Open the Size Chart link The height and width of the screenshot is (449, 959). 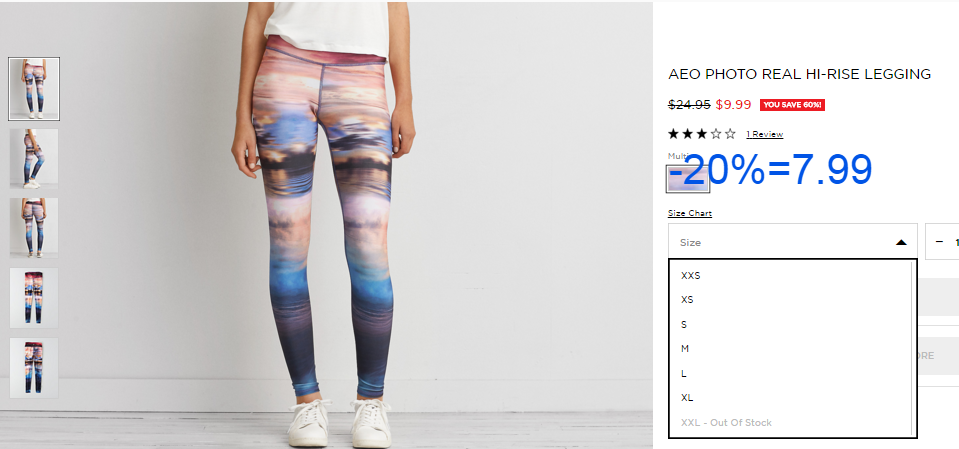(690, 213)
